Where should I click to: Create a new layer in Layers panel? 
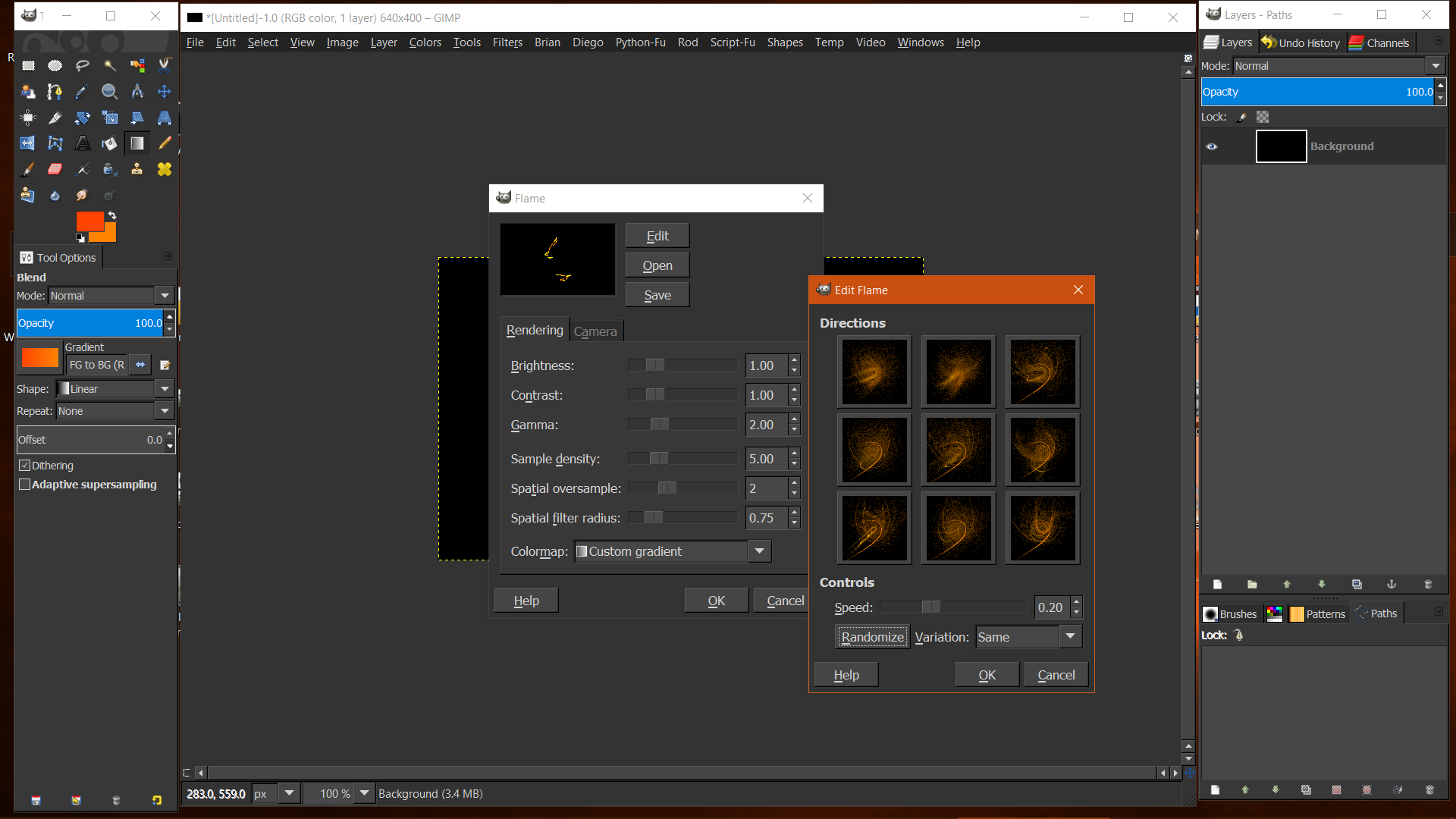(1217, 584)
